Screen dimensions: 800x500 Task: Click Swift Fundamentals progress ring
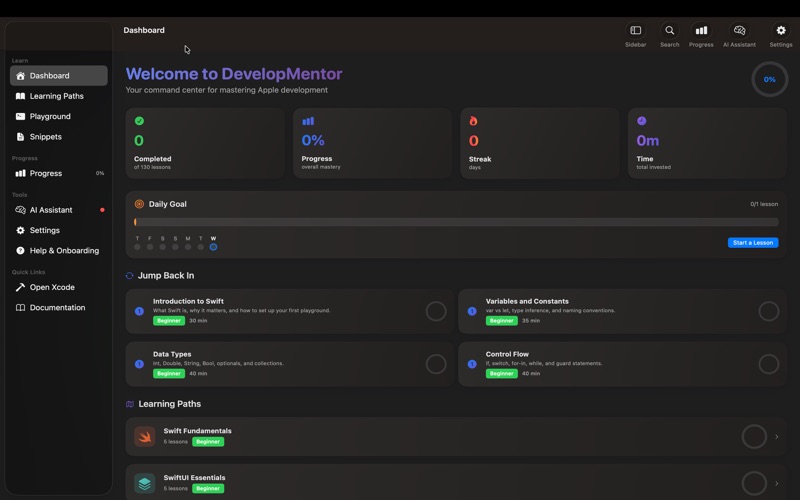[x=754, y=437]
